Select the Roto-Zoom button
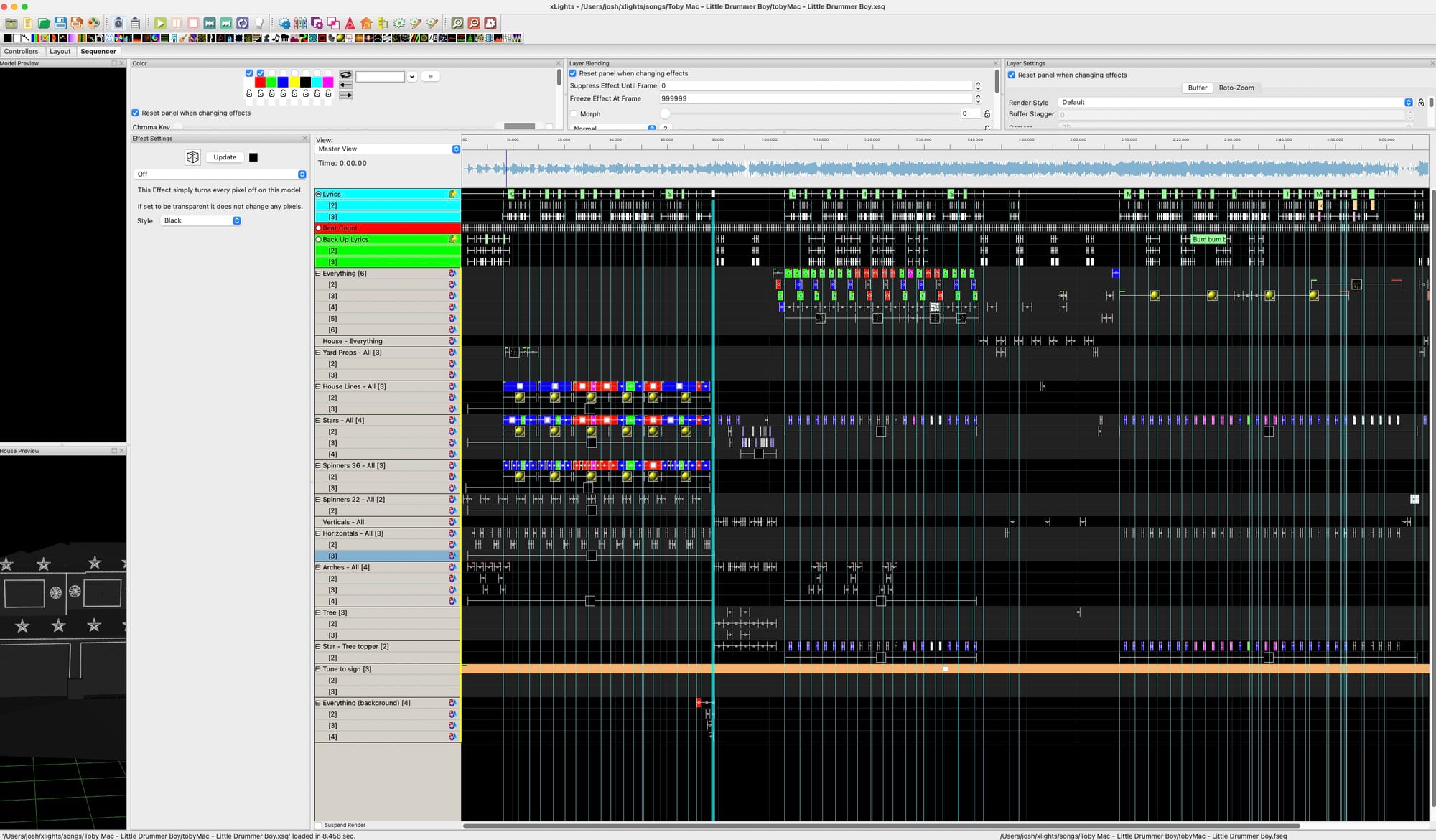 coord(1236,88)
